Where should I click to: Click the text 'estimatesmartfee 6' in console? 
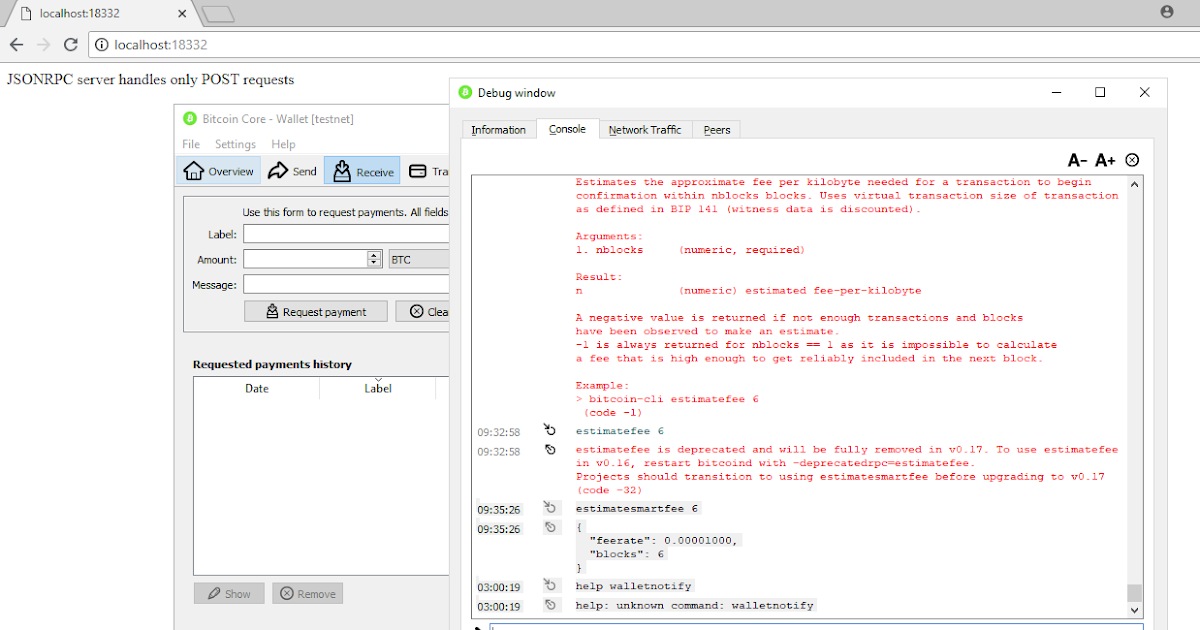(x=637, y=508)
